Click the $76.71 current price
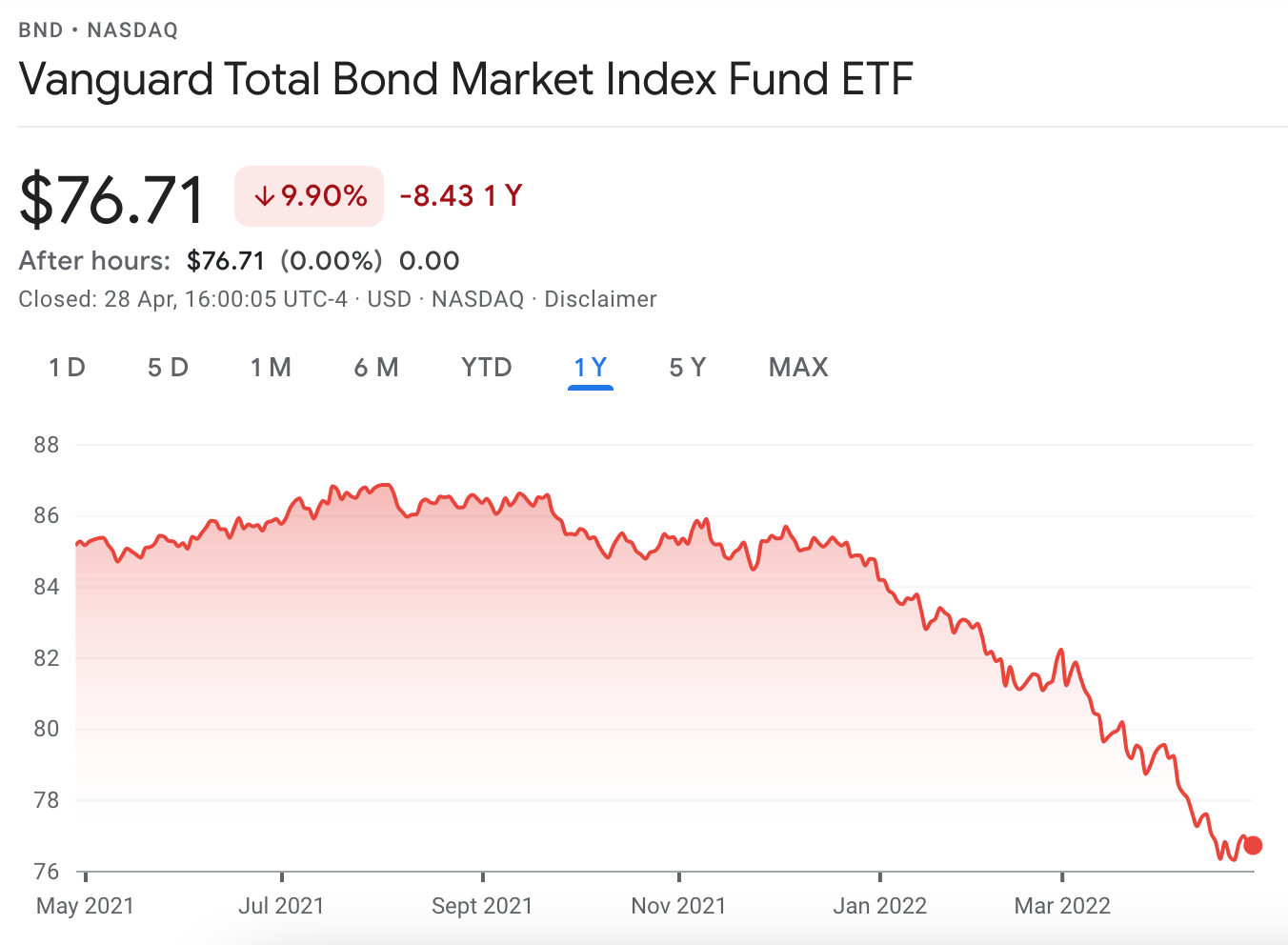The height and width of the screenshot is (945, 1288). click(111, 196)
